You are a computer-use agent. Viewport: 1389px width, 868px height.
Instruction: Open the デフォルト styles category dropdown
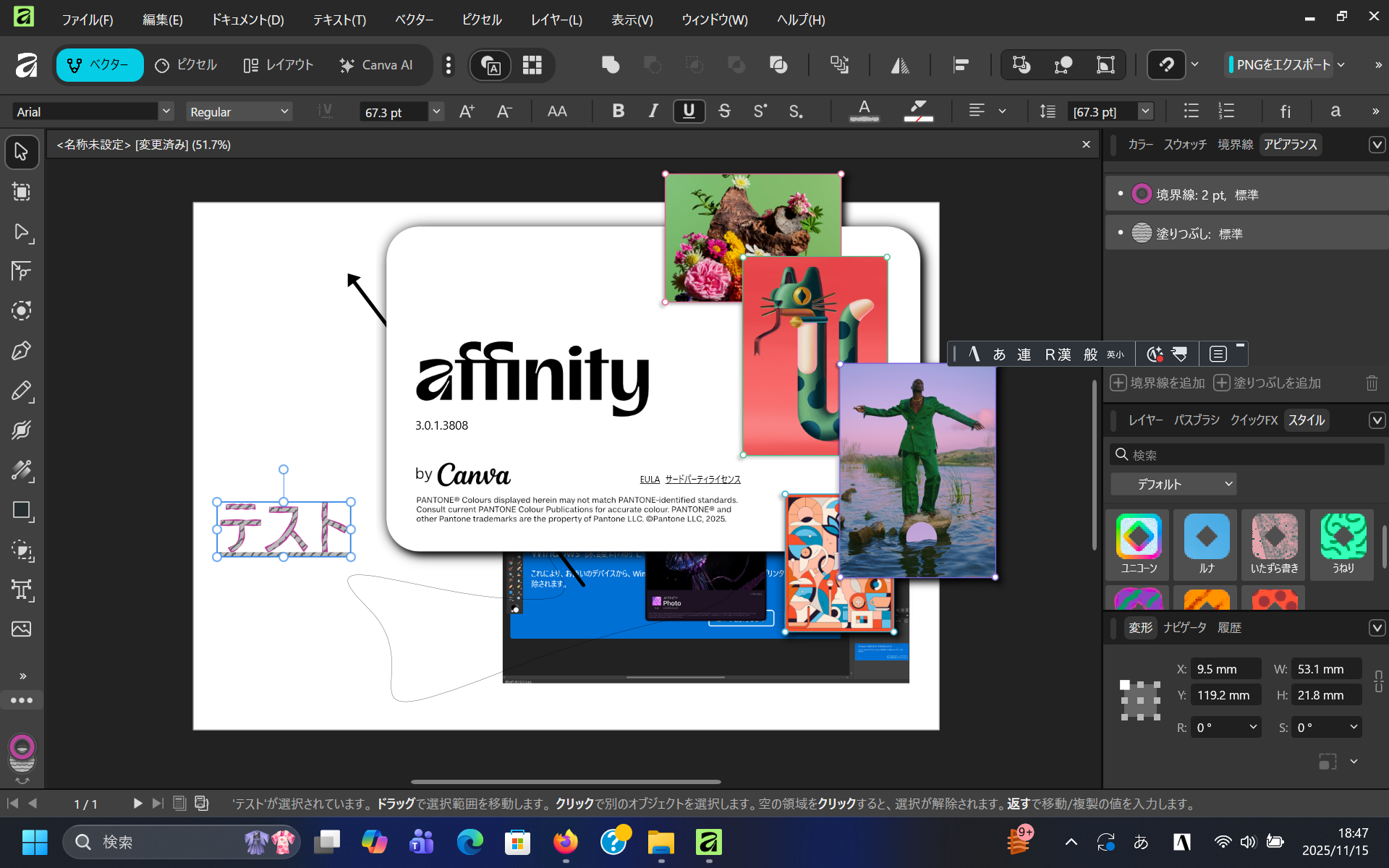point(1172,483)
